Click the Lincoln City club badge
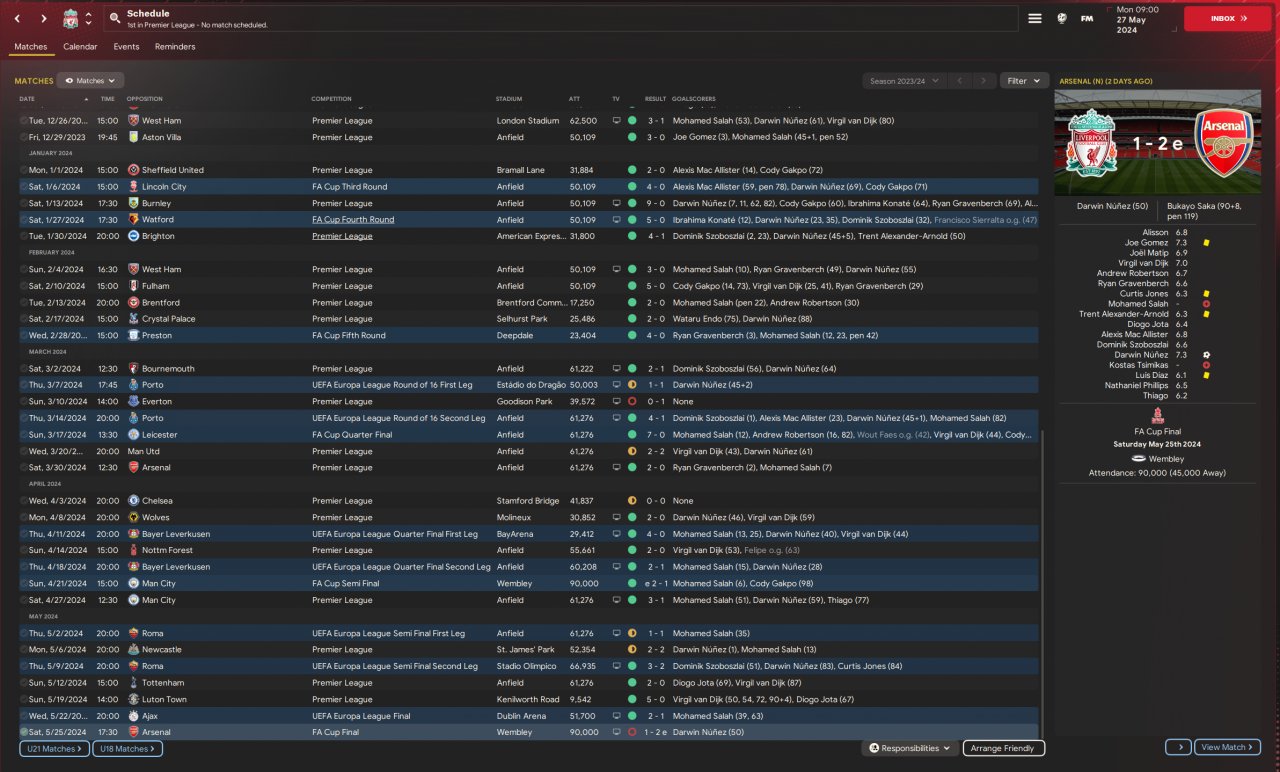Image resolution: width=1280 pixels, height=772 pixels. click(x=134, y=187)
